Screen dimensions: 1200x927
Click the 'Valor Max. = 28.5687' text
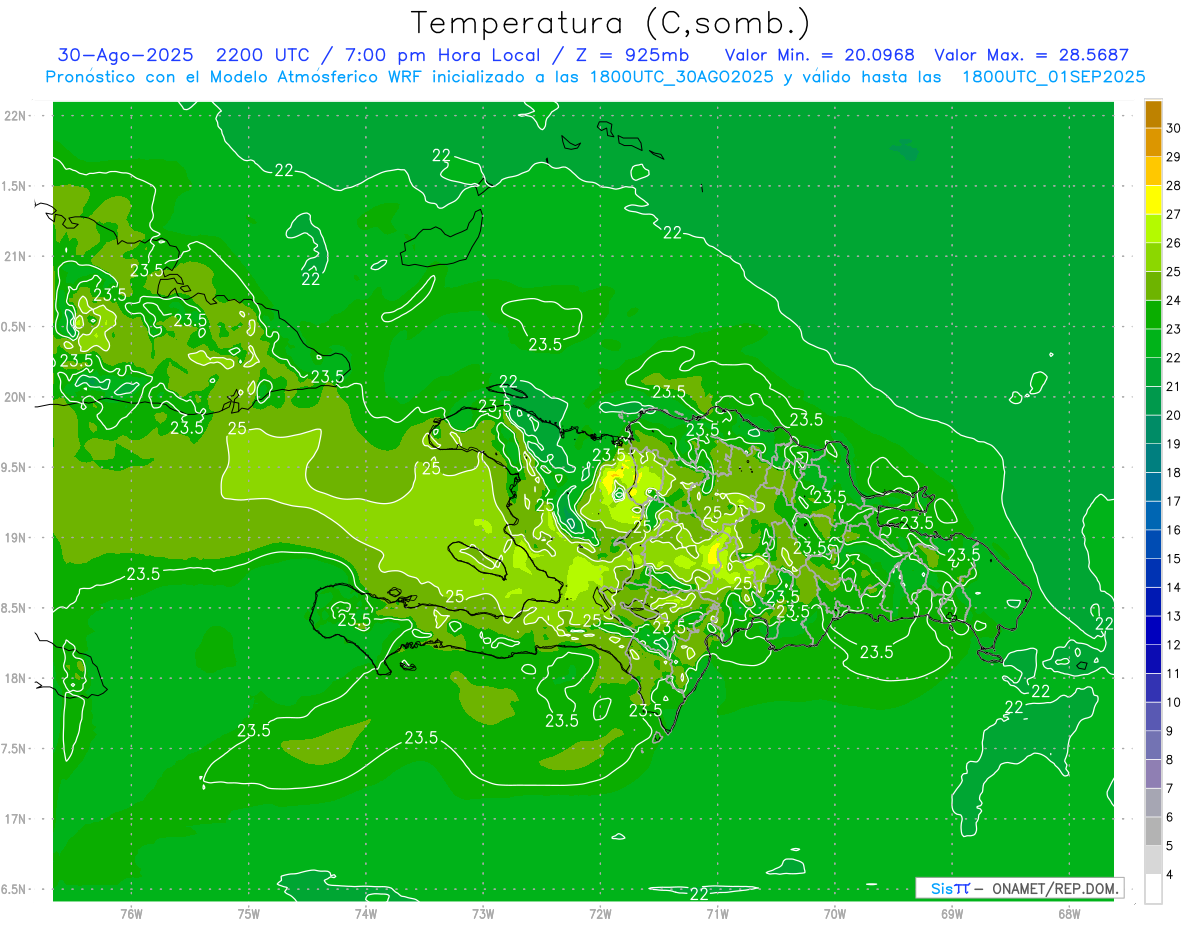pos(1031,55)
